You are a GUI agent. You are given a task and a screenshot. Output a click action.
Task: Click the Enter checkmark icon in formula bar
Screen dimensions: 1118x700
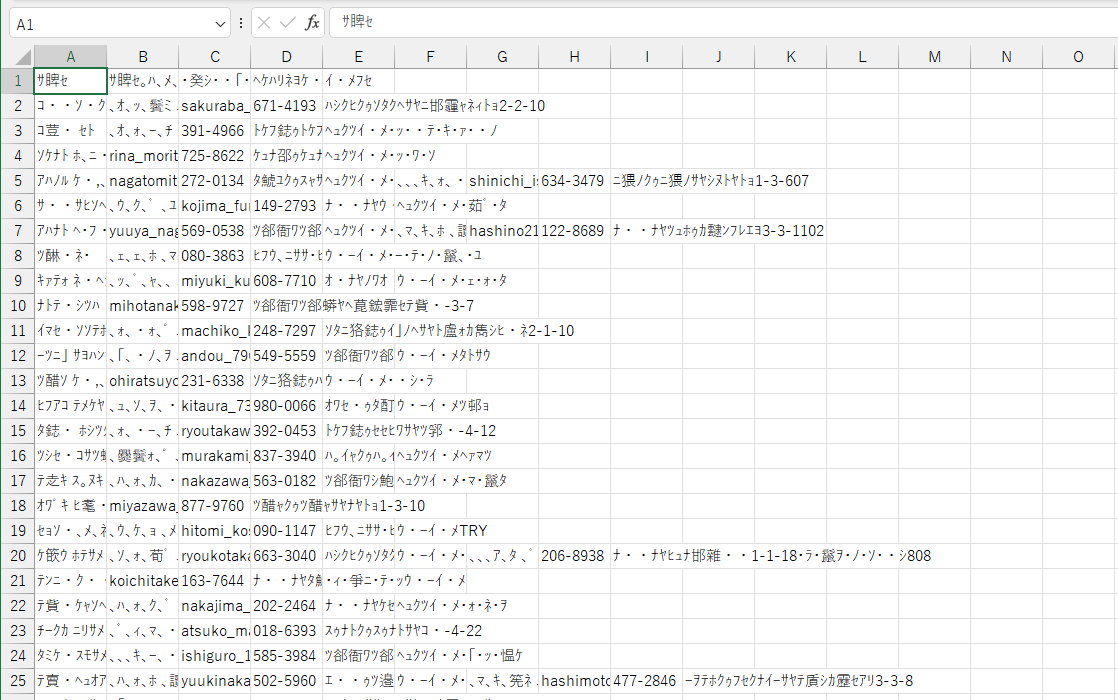[x=288, y=22]
